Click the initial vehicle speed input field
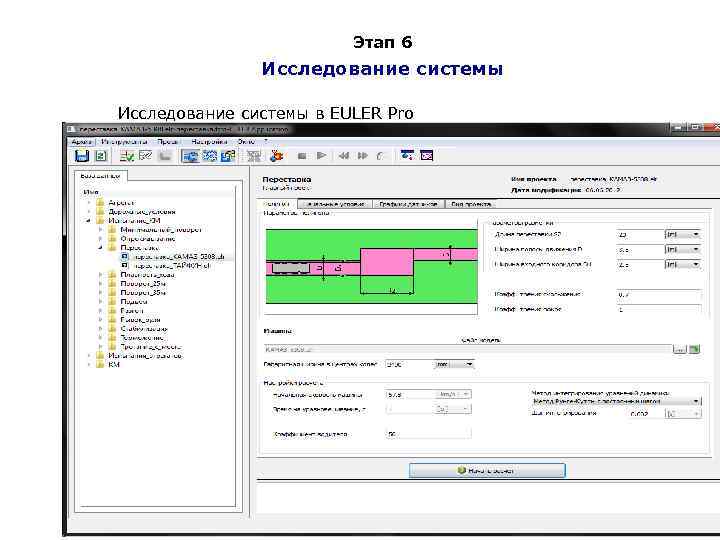This screenshot has width=720, height=540. (409, 394)
